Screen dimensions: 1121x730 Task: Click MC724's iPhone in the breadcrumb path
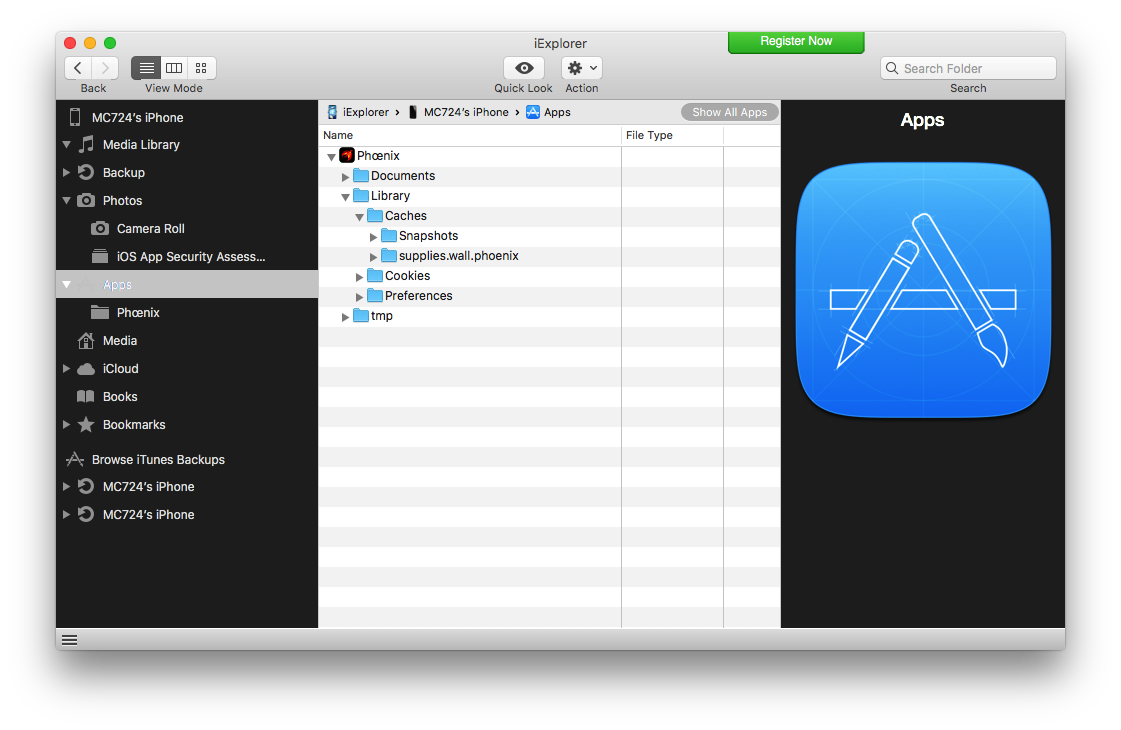click(465, 112)
